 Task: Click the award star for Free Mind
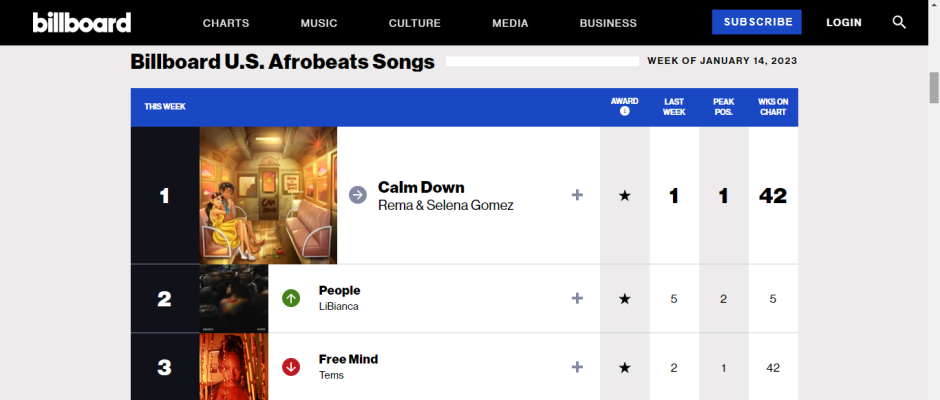coord(625,367)
